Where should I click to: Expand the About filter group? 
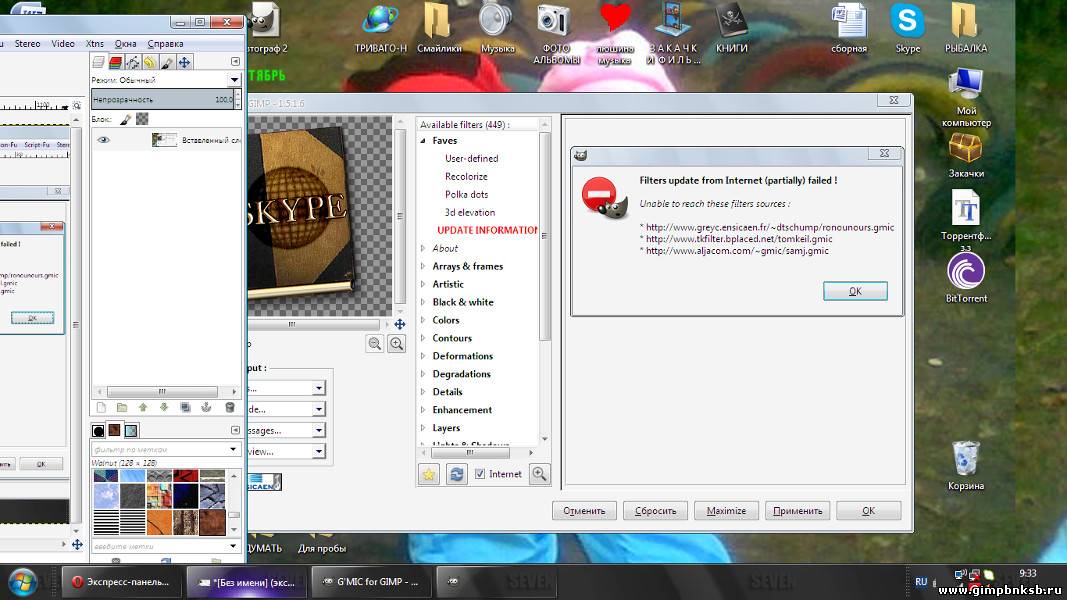pyautogui.click(x=423, y=248)
